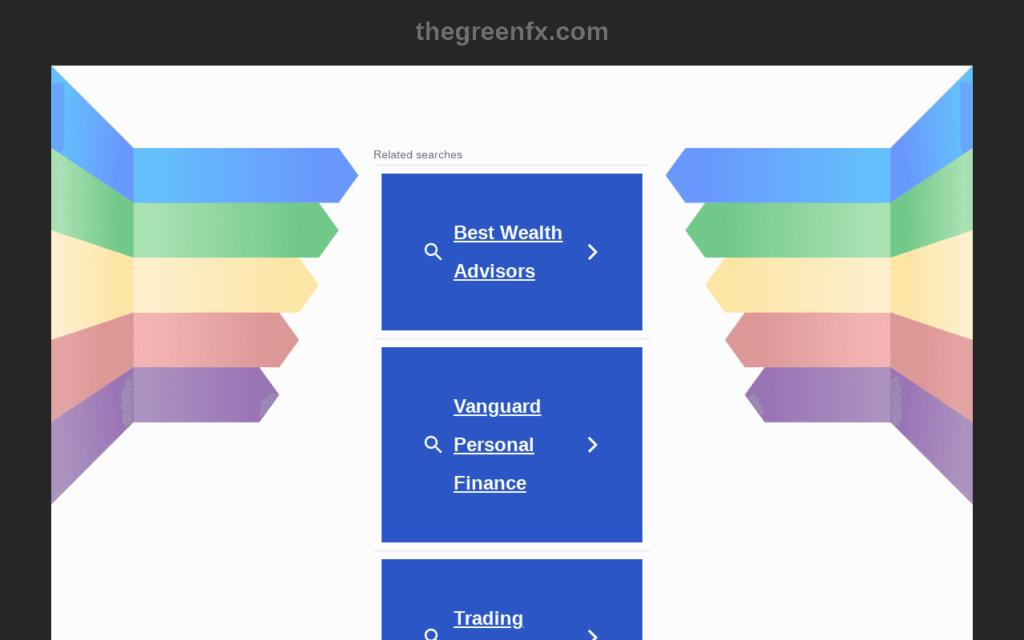This screenshot has height=640, width=1024.
Task: Click the left yellow arrow band
Action: click(x=225, y=285)
